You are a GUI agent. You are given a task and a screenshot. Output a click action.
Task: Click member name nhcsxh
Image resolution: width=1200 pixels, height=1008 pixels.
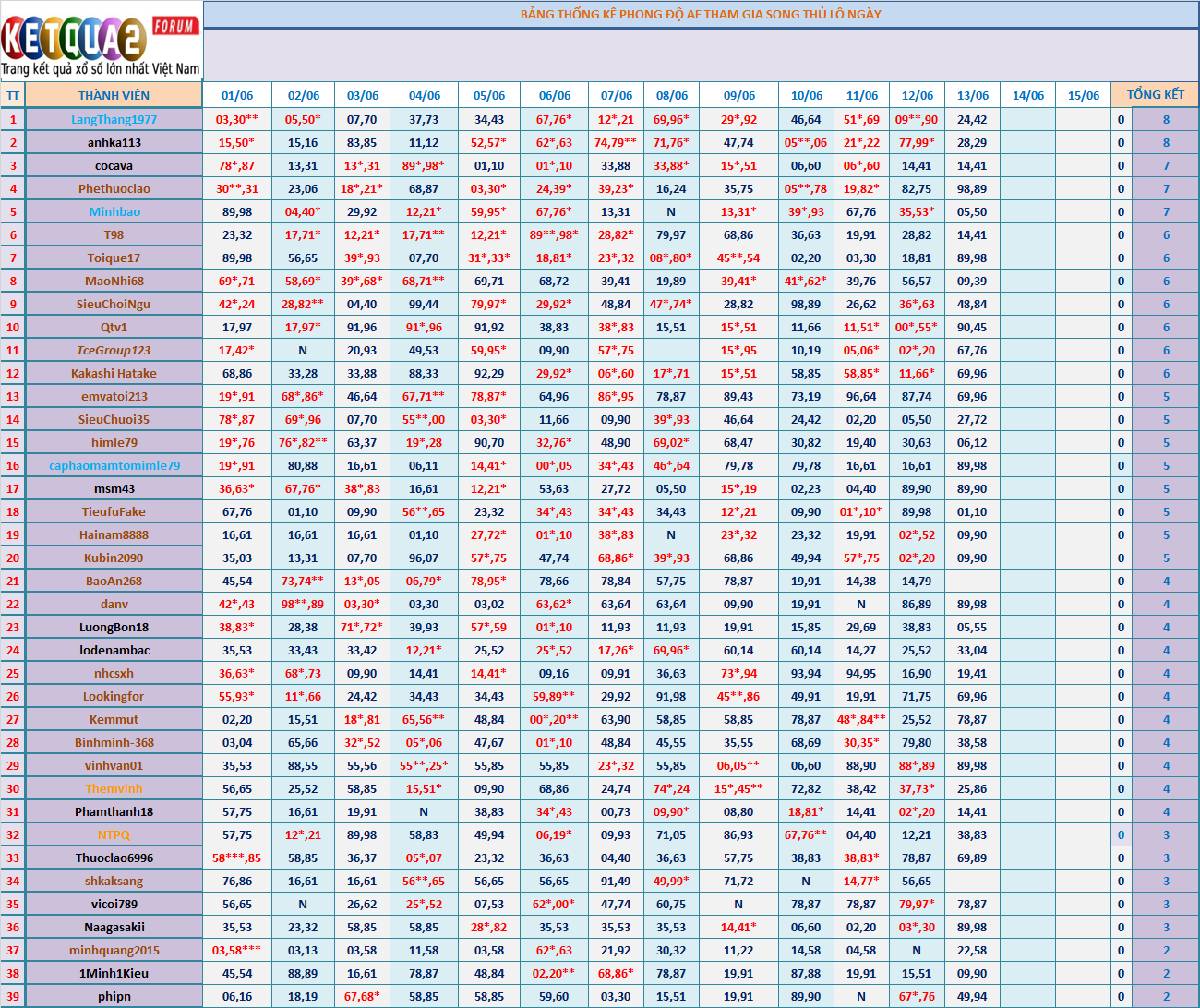click(114, 673)
